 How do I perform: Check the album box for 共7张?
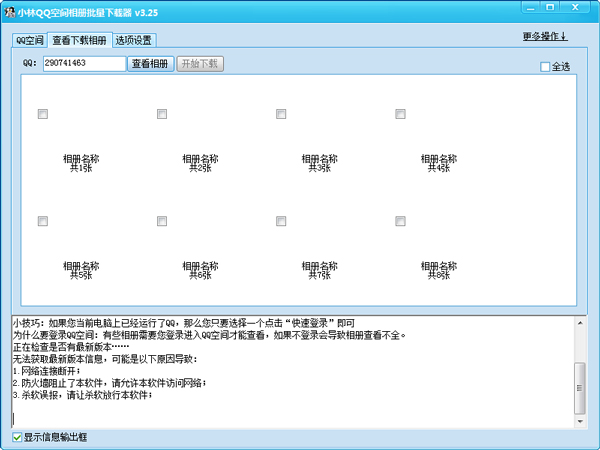click(x=281, y=221)
